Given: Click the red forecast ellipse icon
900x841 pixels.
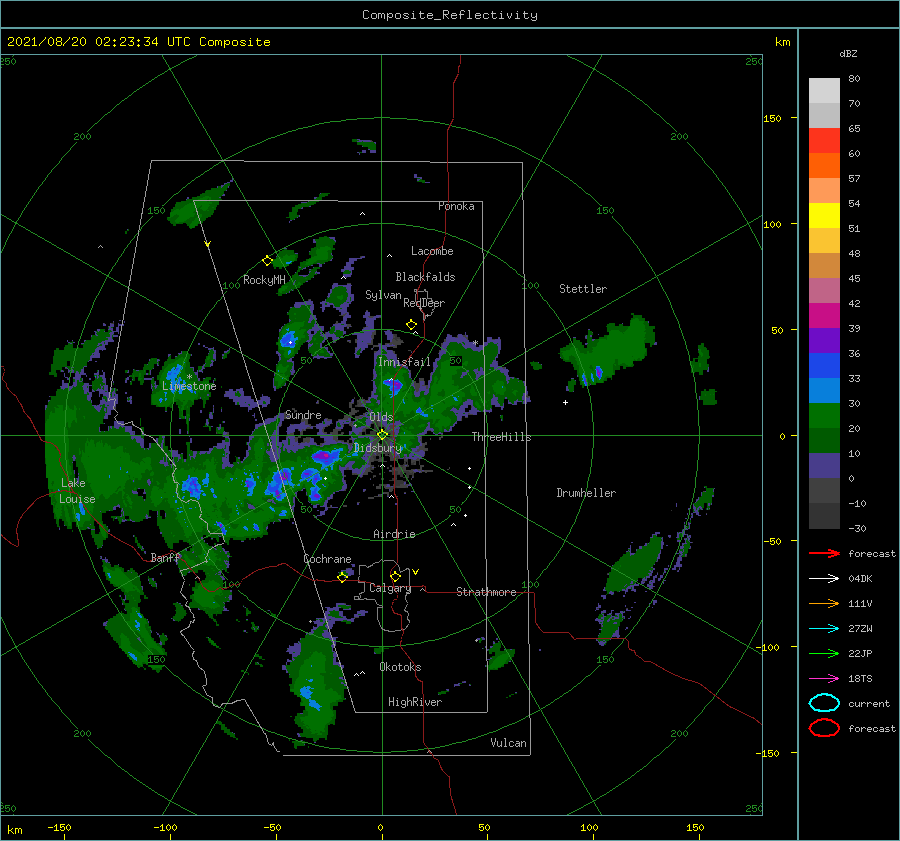Looking at the screenshot, I should tap(824, 728).
